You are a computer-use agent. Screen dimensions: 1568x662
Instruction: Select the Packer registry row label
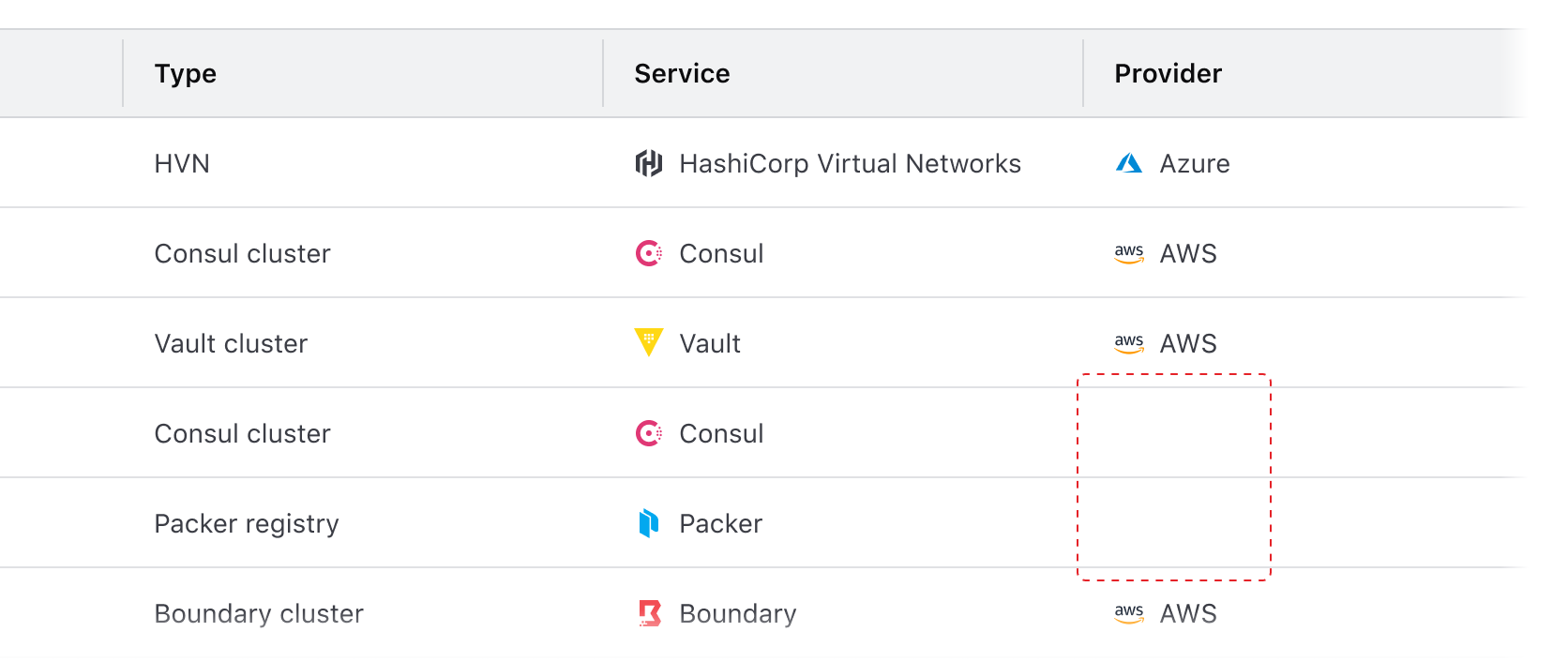click(247, 523)
